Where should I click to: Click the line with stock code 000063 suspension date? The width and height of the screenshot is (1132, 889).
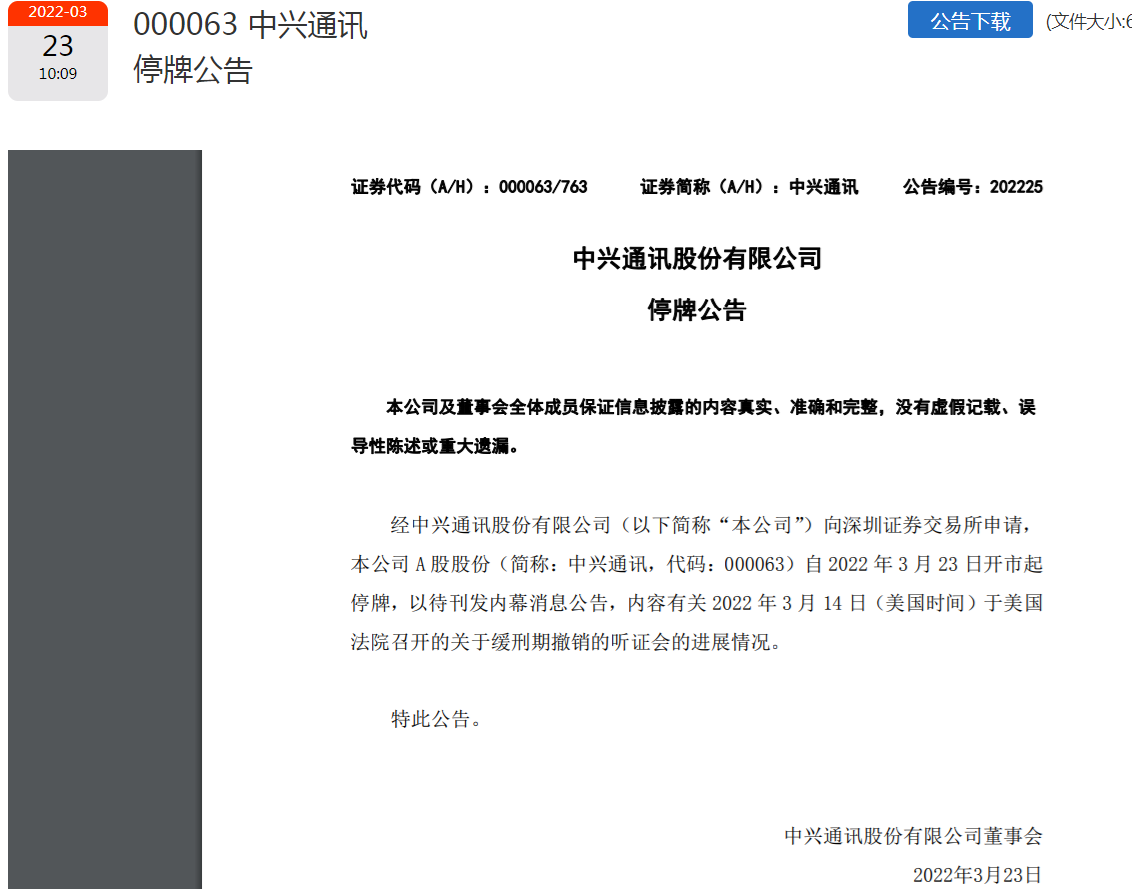(697, 565)
